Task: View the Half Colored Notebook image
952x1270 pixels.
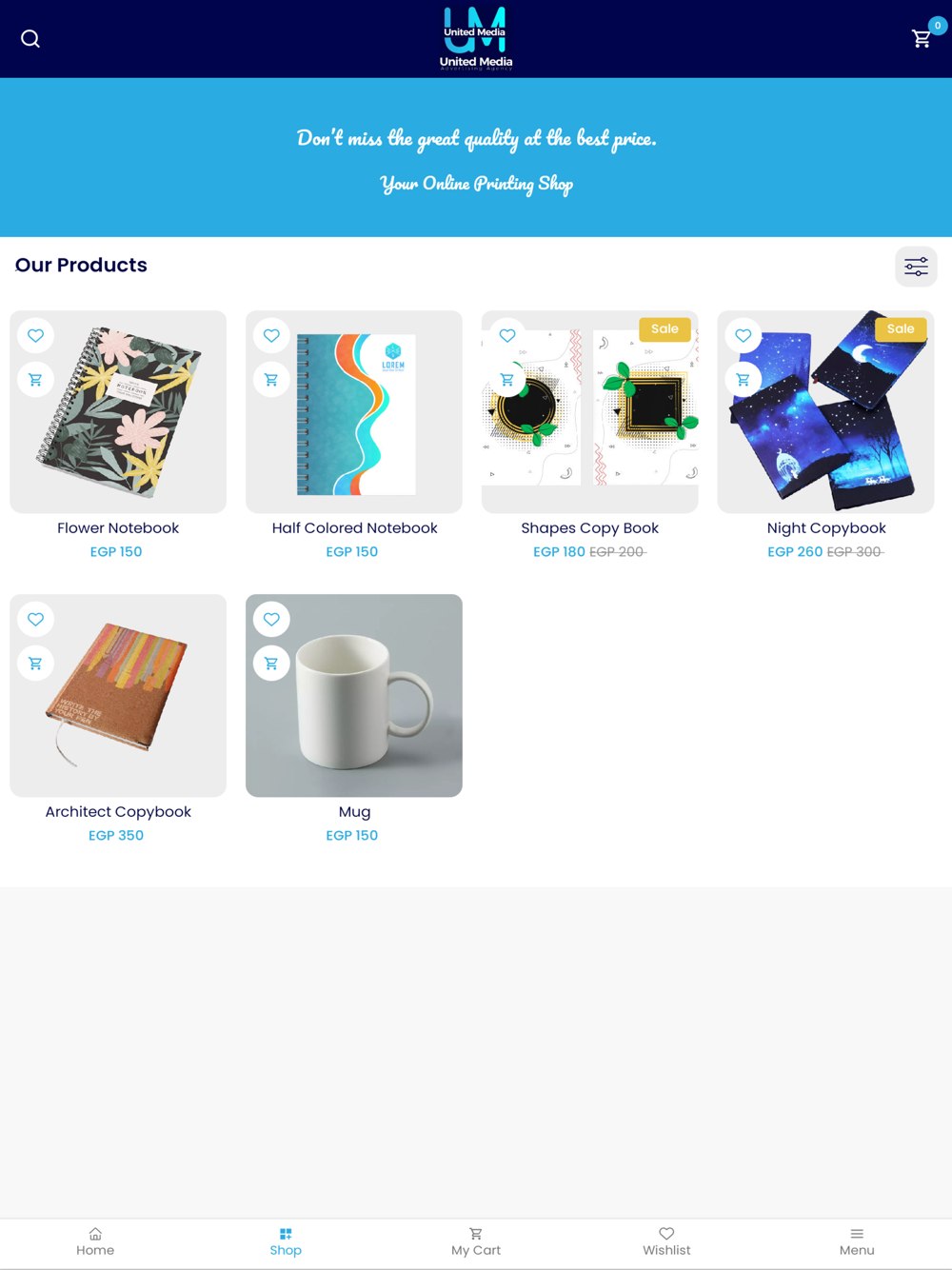Action: click(x=354, y=411)
